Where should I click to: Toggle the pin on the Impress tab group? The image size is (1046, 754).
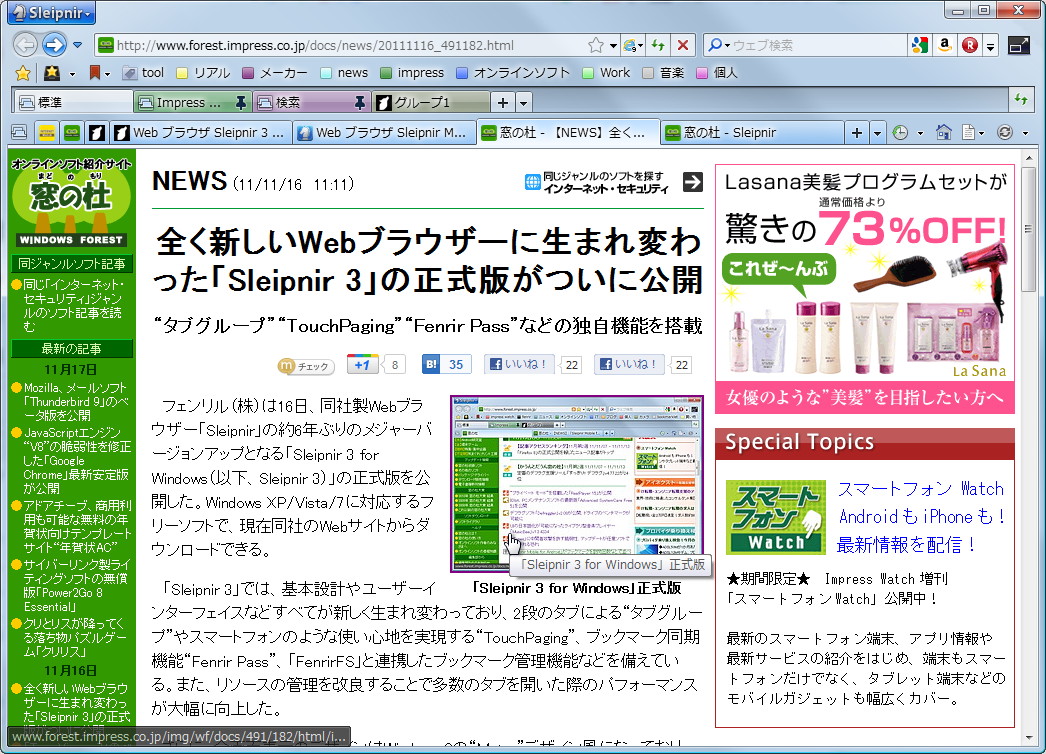pos(241,102)
